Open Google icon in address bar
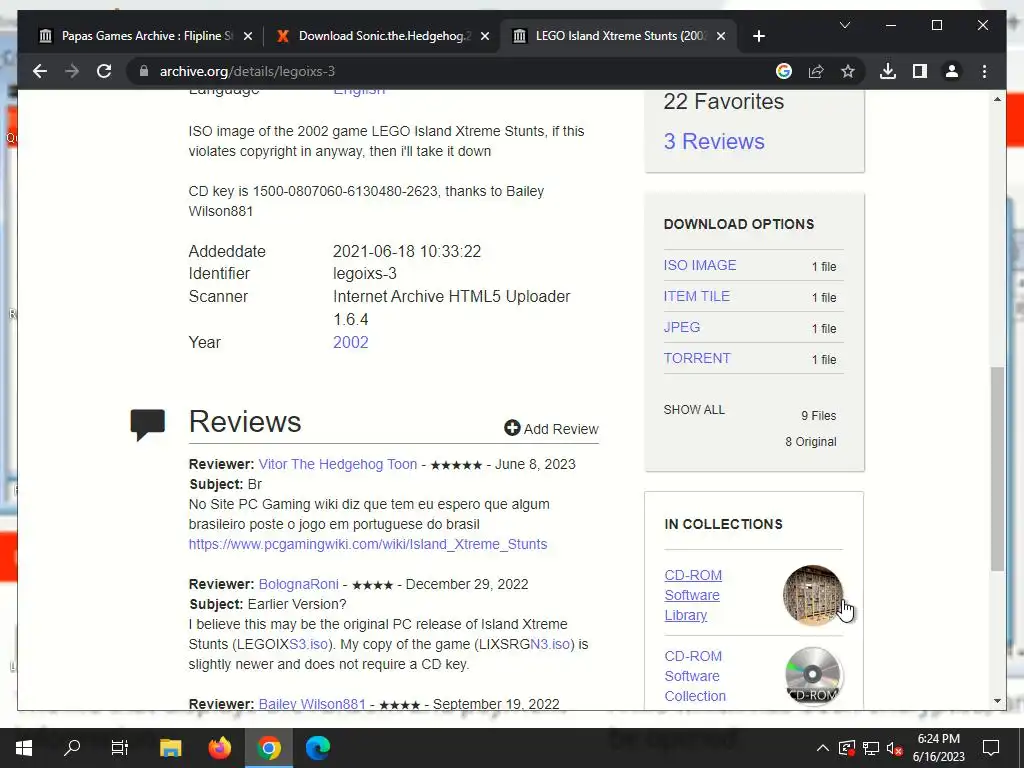This screenshot has height=768, width=1024. click(784, 71)
